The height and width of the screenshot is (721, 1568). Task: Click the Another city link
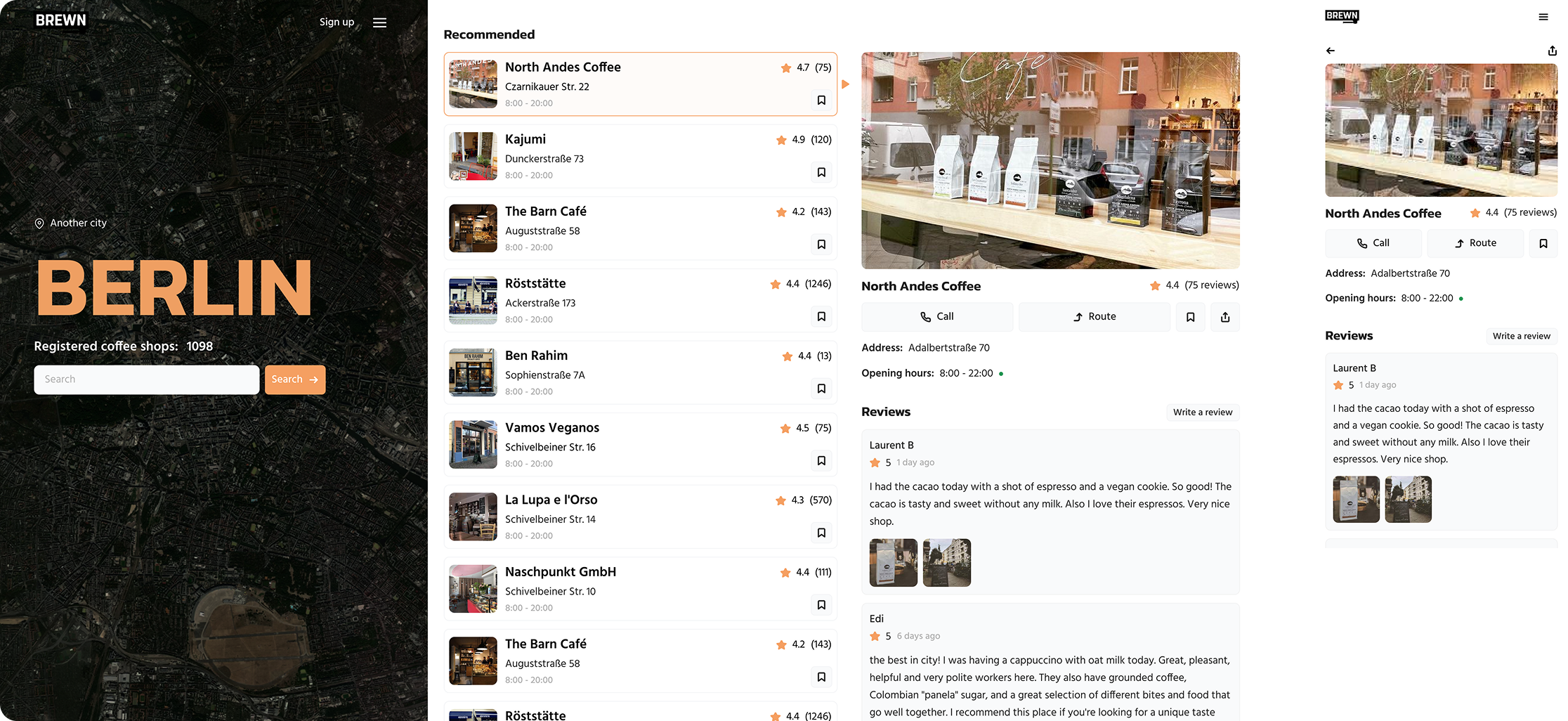[78, 223]
